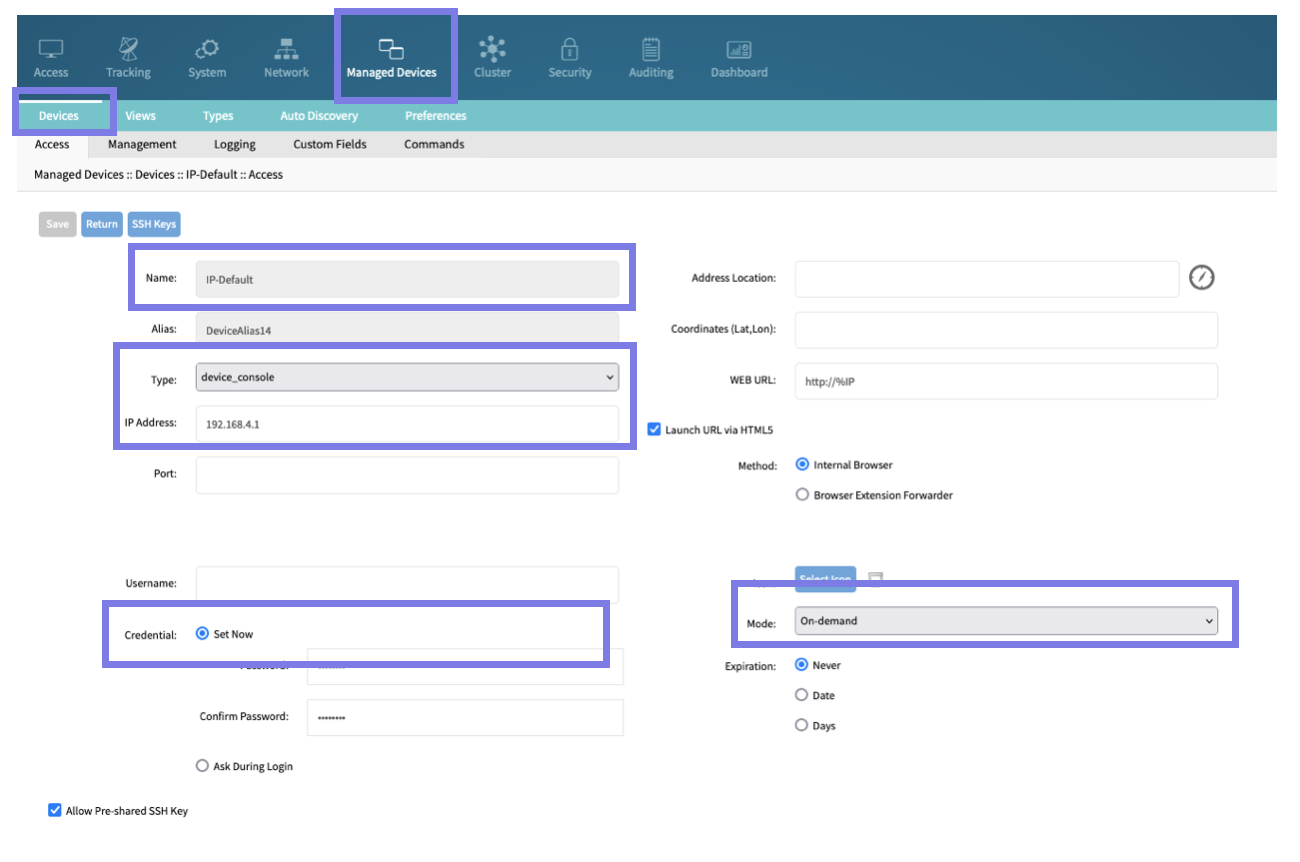Select the Logging device tab
The image size is (1300, 862).
pyautogui.click(x=235, y=144)
